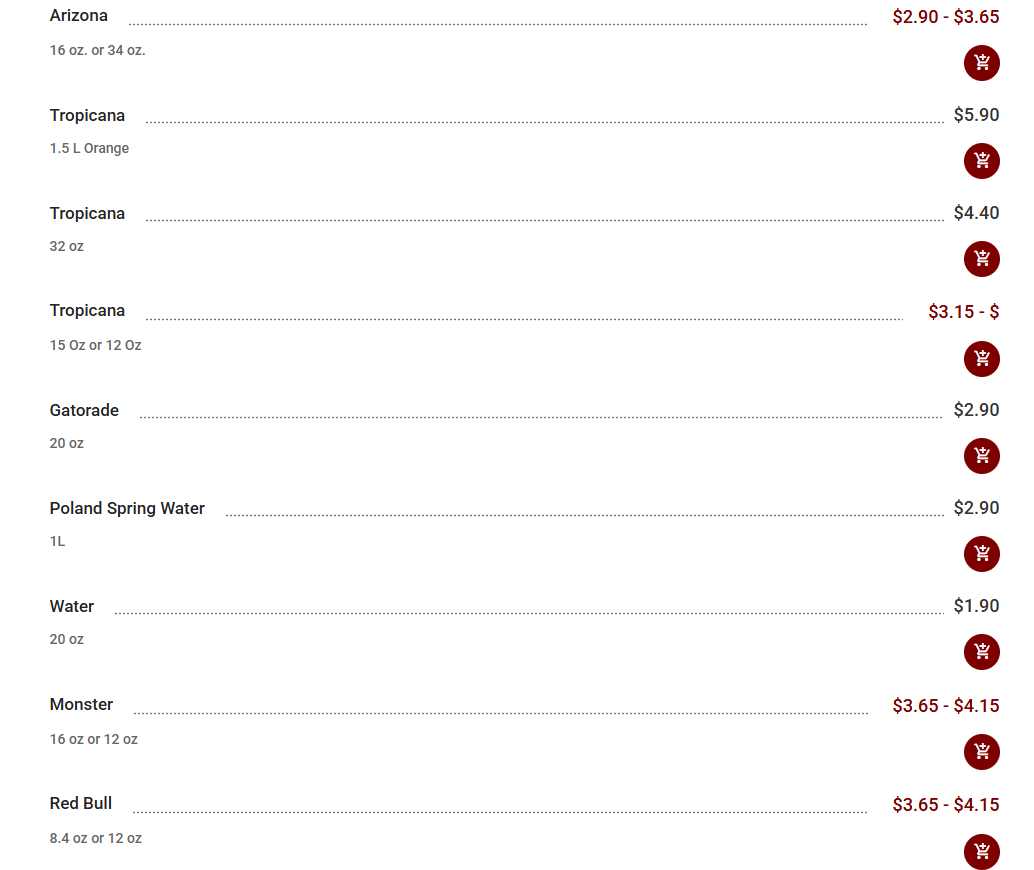Add Gatorade 20 oz to cart
This screenshot has height=870, width=1034.
[981, 456]
